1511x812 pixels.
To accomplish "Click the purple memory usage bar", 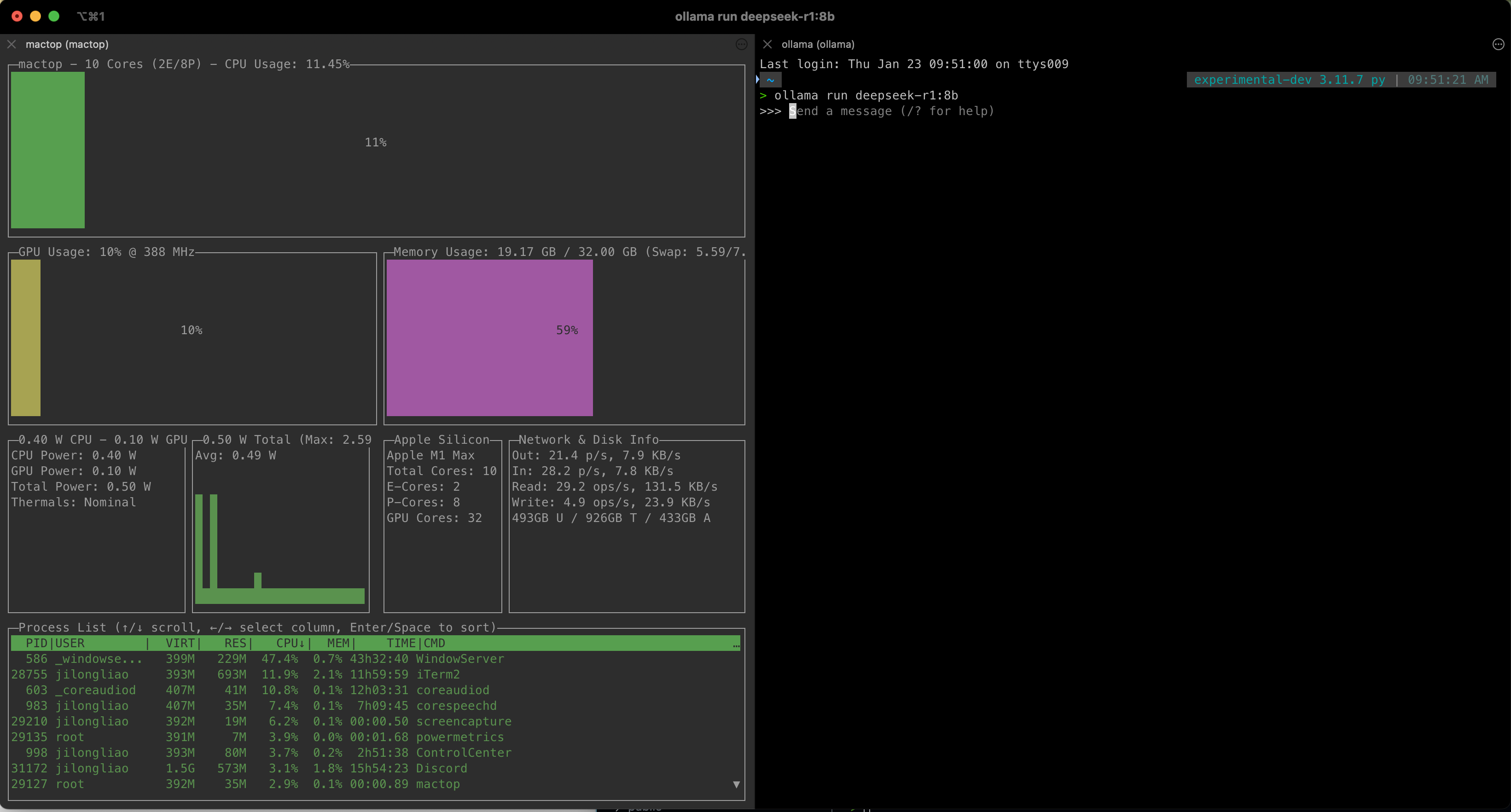I will (489, 338).
